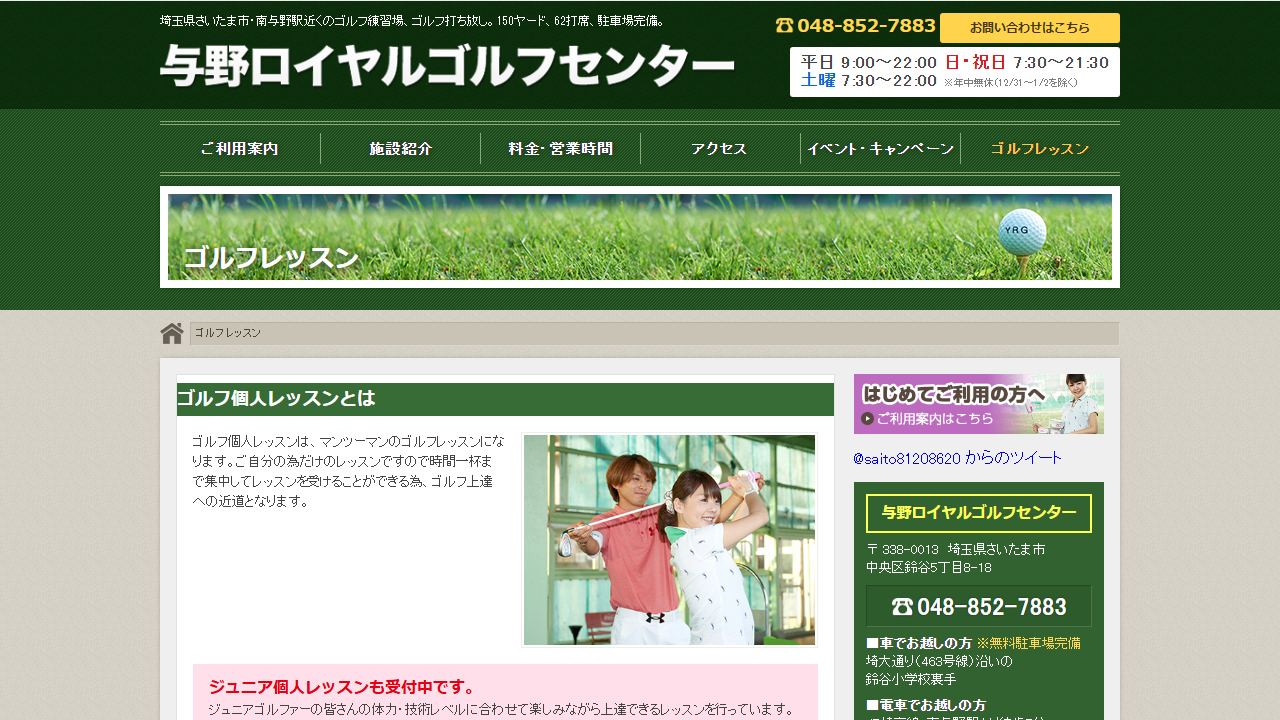Click the 〒338-0013 address text
Screen dimensions: 1280x720
[955, 558]
